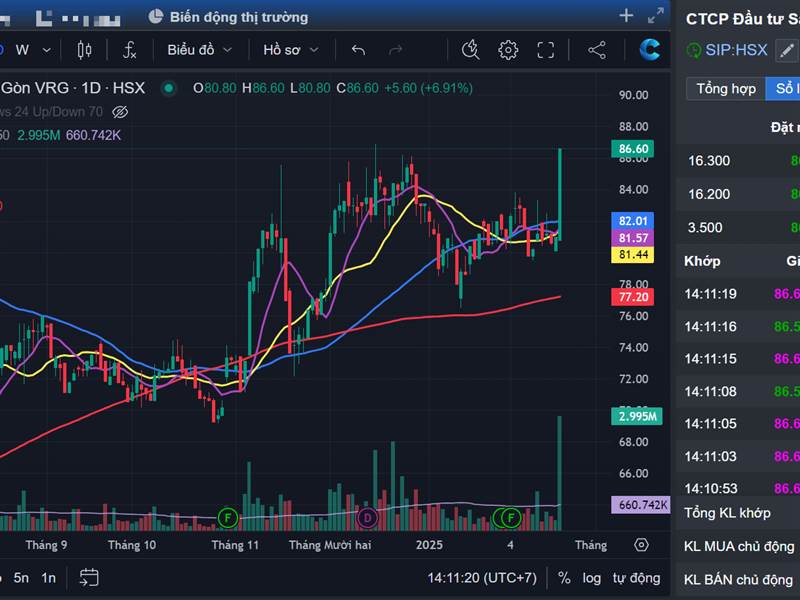
Task: Open quick search magnifier icon
Action: pyautogui.click(x=470, y=50)
